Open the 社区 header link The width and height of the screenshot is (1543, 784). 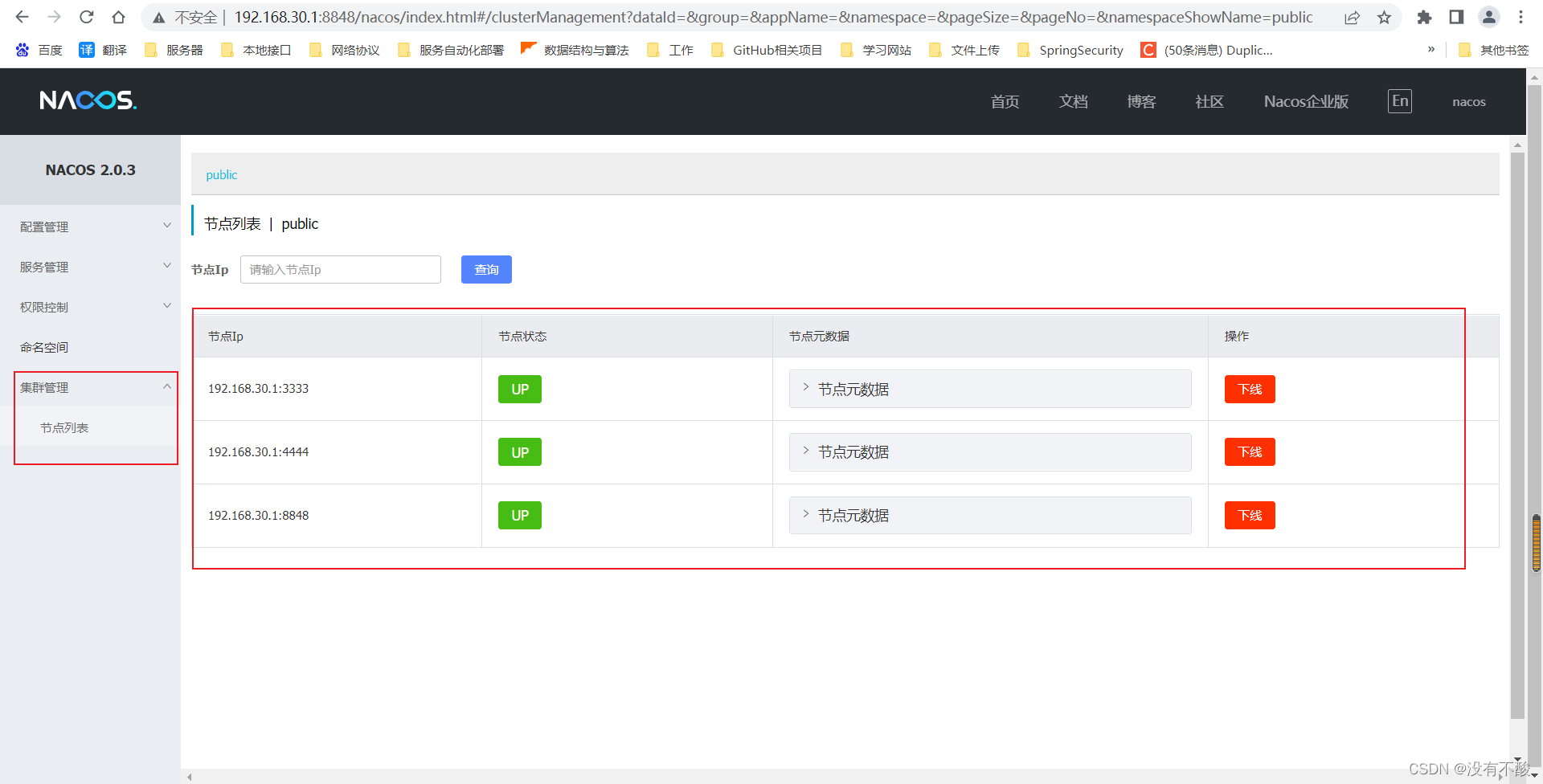pos(1209,101)
